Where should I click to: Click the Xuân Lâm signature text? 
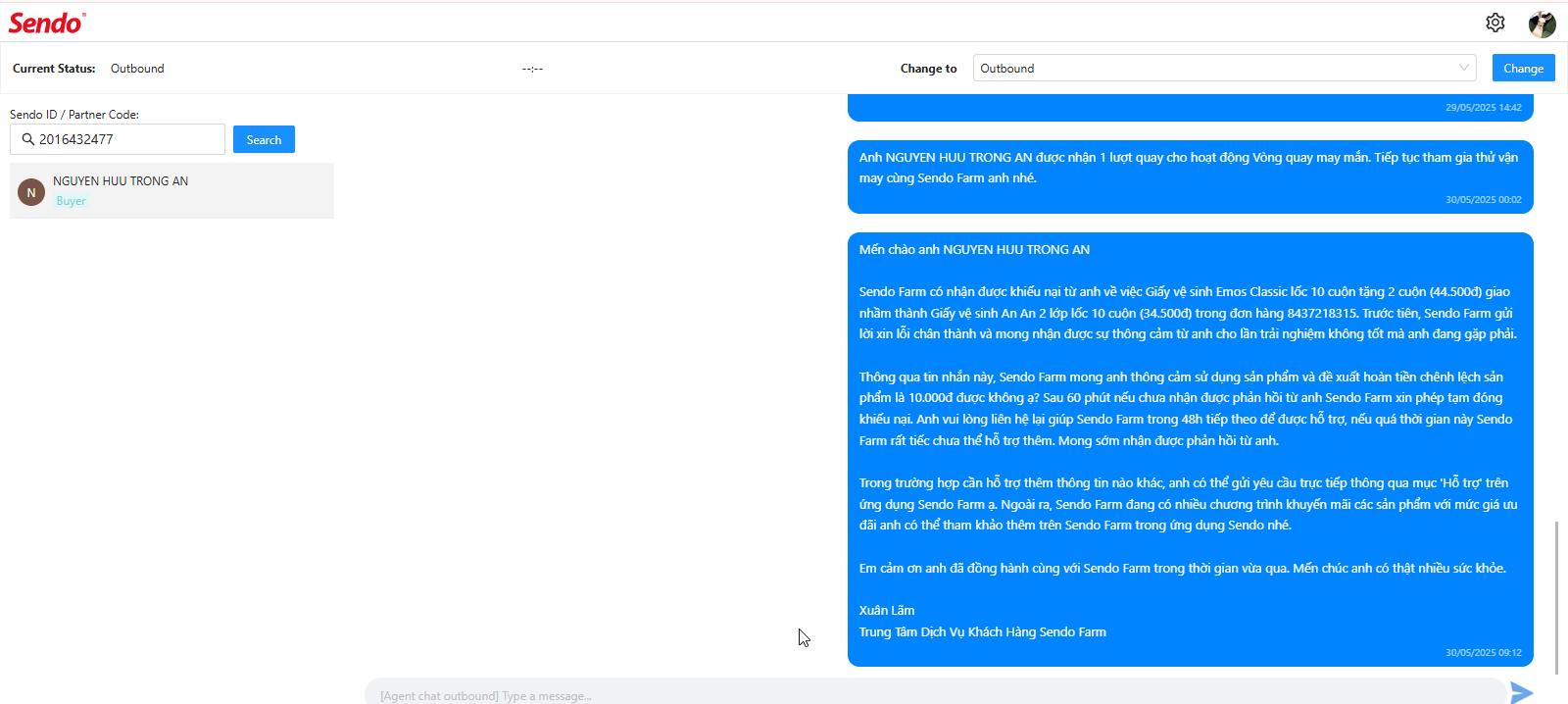tap(887, 611)
